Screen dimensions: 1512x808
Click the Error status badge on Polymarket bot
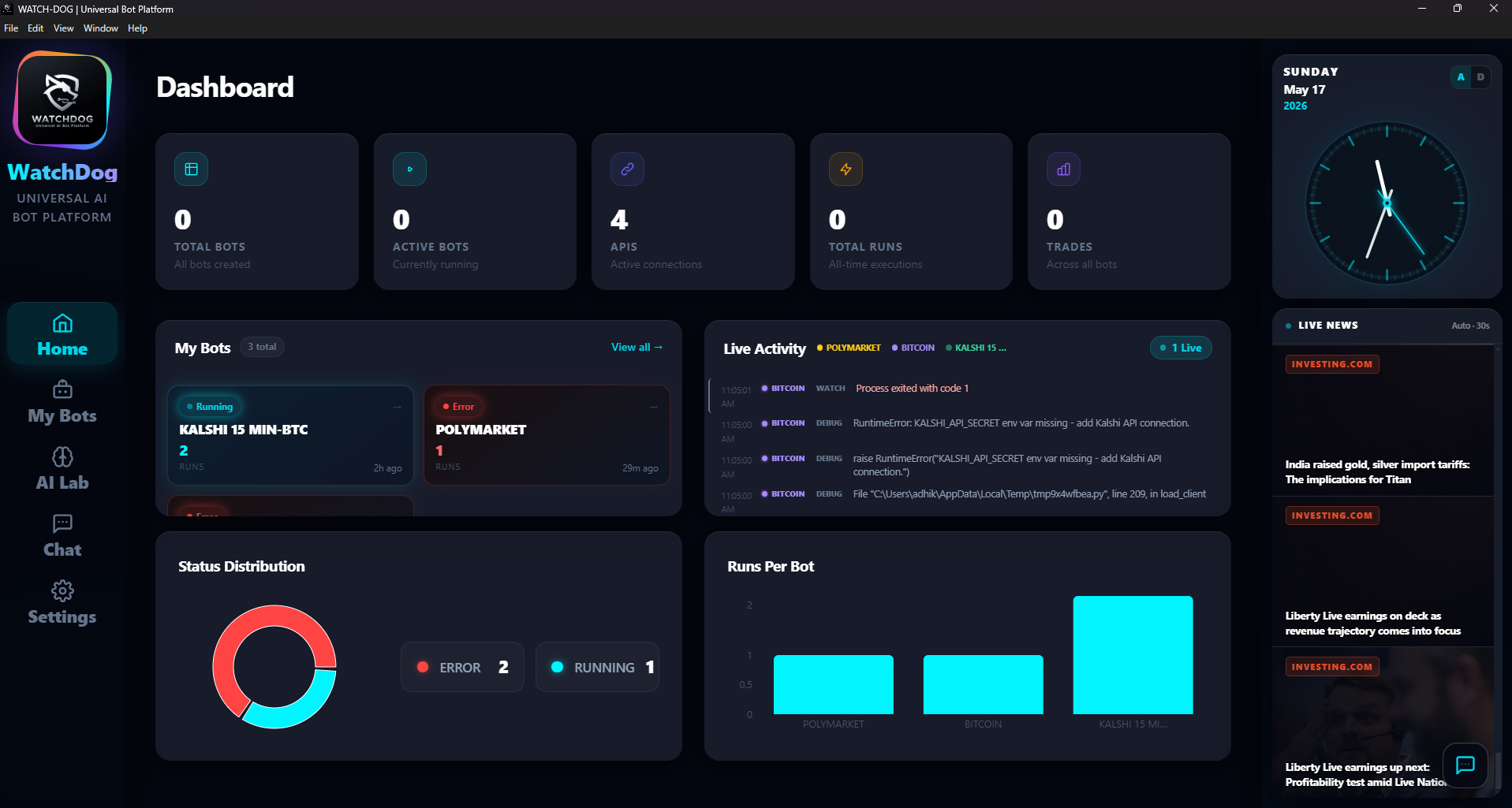point(458,407)
